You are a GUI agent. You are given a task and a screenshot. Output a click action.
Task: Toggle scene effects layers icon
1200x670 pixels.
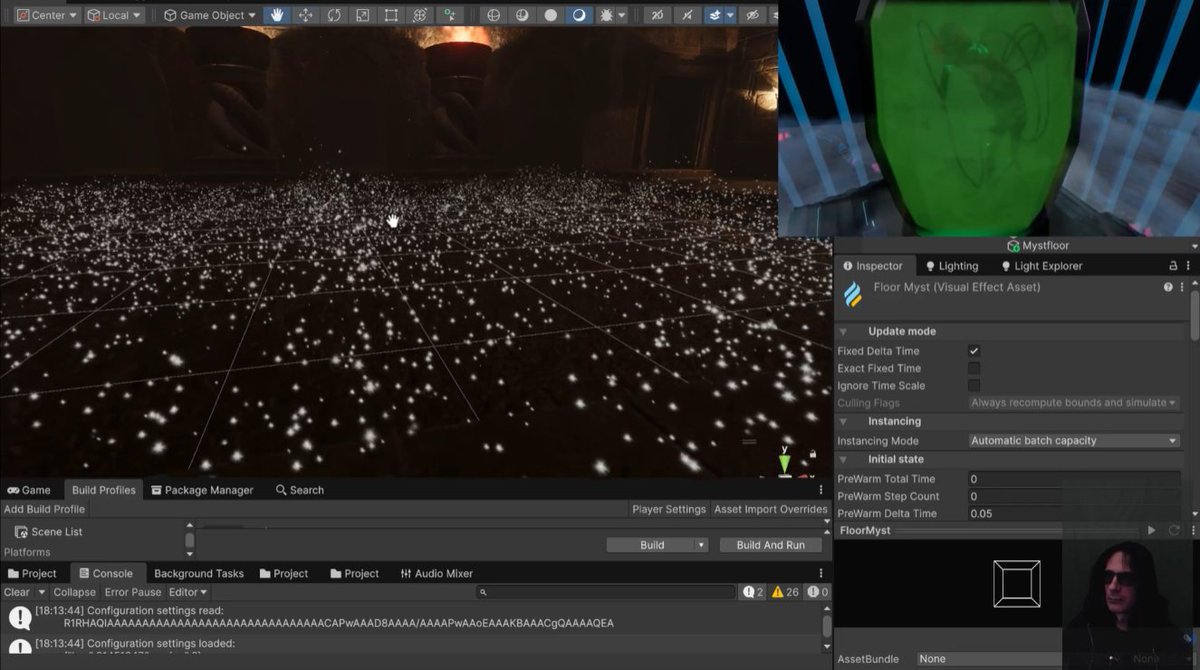coord(714,15)
